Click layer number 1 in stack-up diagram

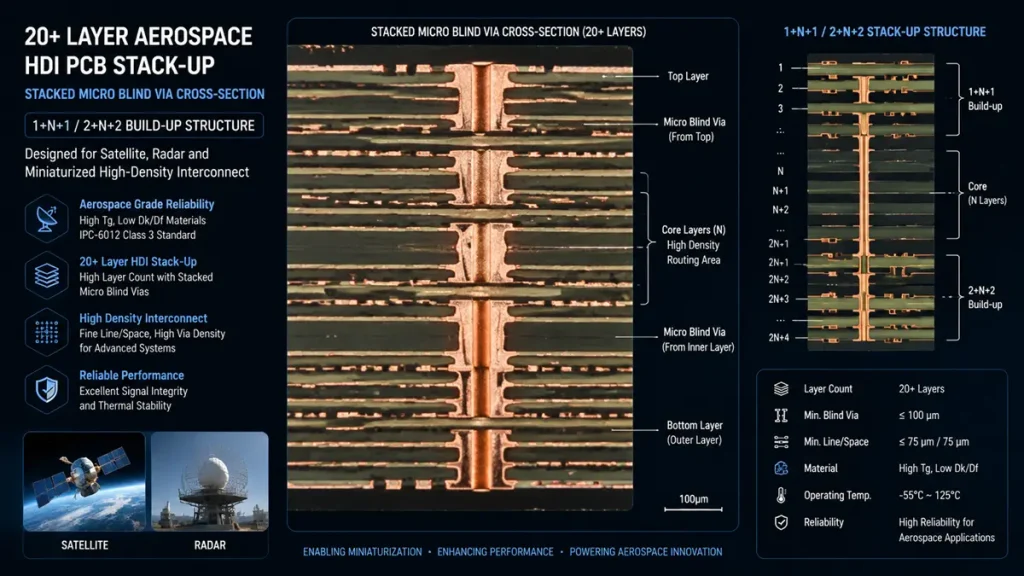pos(780,68)
